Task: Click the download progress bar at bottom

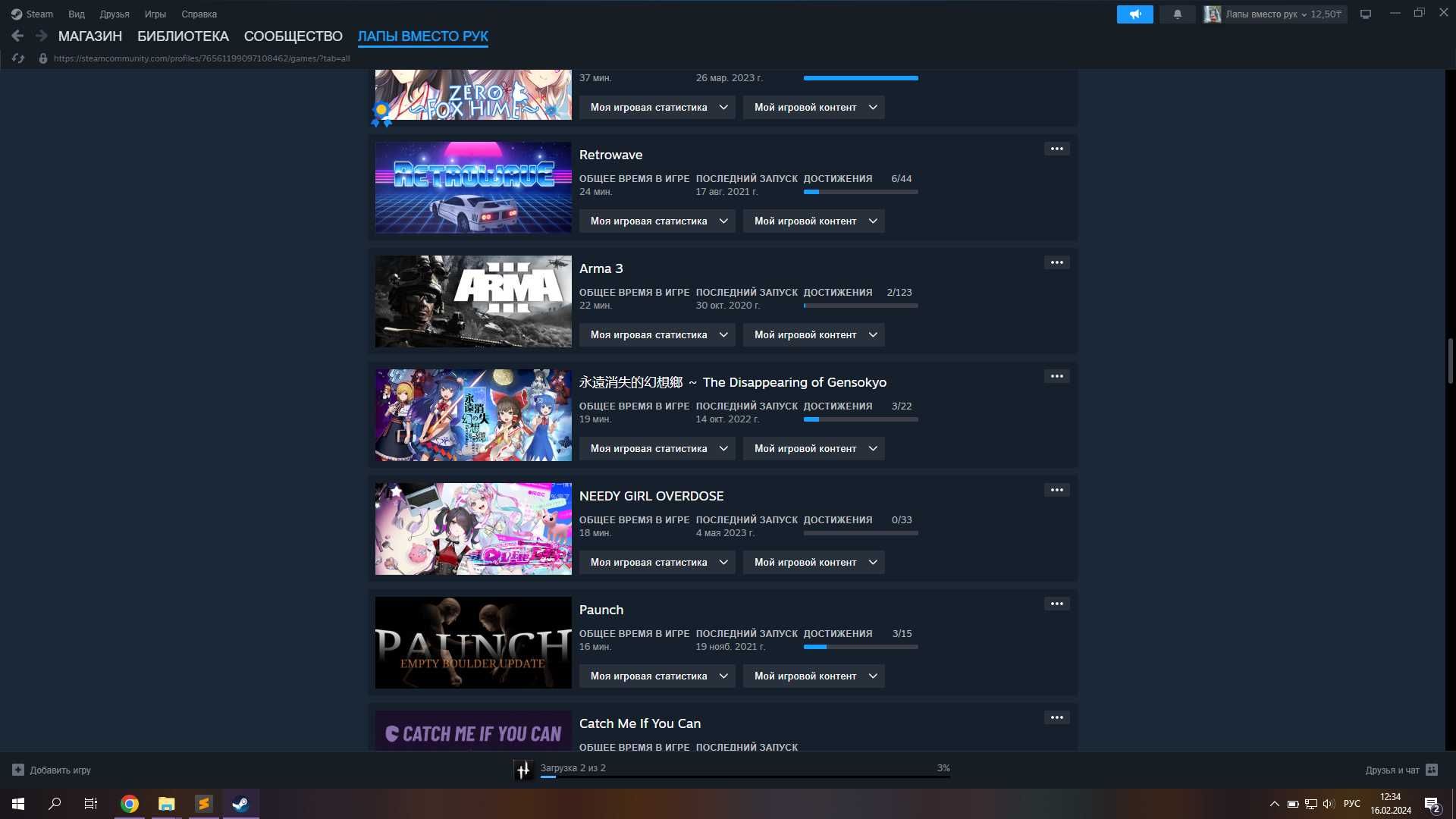Action: pyautogui.click(x=745, y=777)
